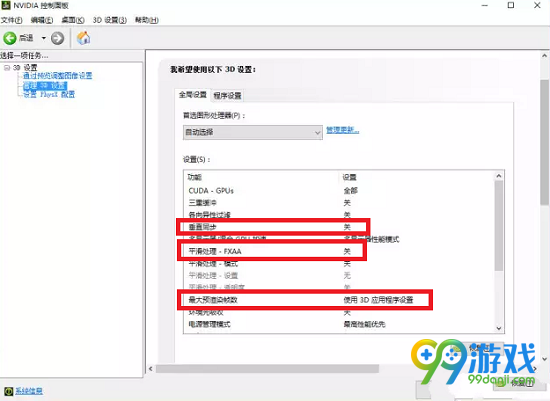Click the grey forward arrow button
Screen dimensions: 550x401
tap(58, 38)
